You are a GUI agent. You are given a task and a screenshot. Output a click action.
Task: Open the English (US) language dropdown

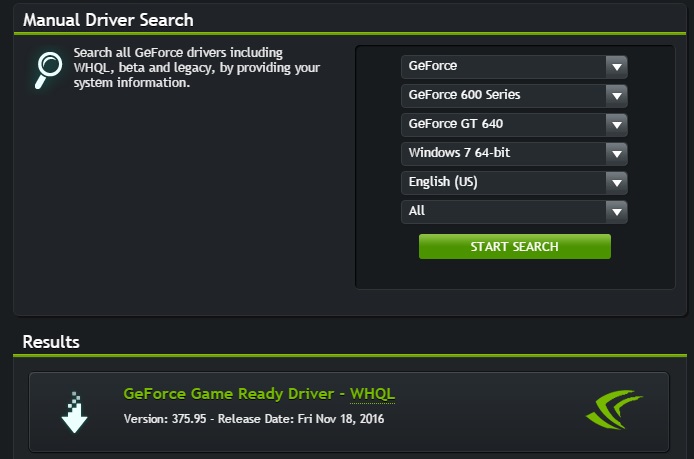click(x=514, y=182)
